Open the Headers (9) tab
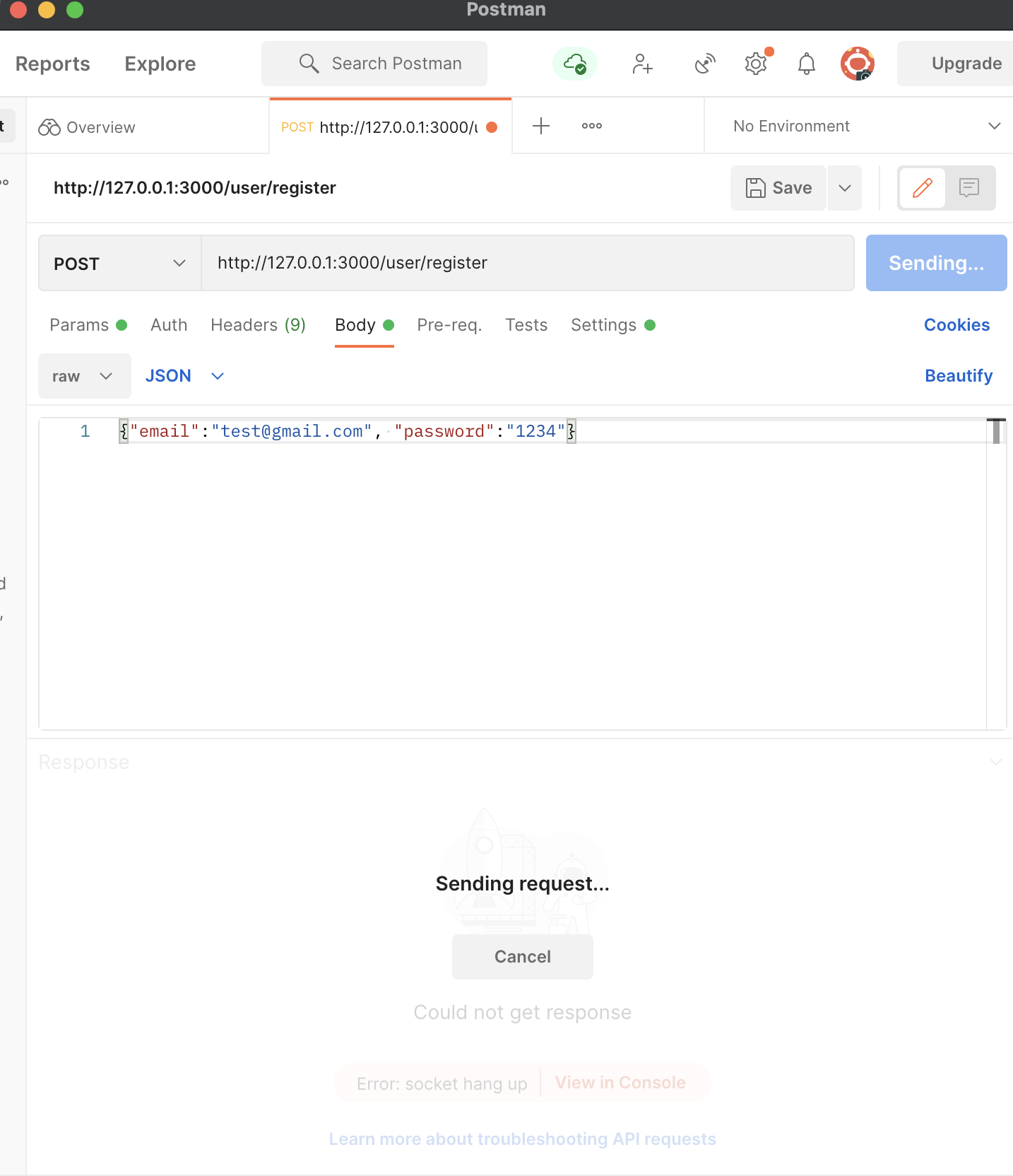Screen dimensions: 1013x1176 (258, 325)
